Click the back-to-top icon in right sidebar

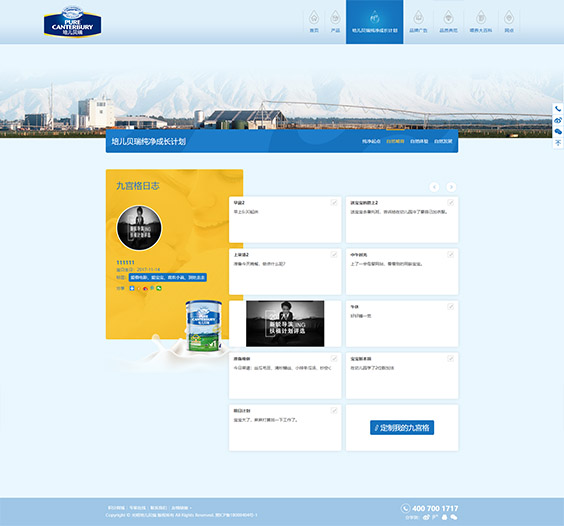(558, 143)
